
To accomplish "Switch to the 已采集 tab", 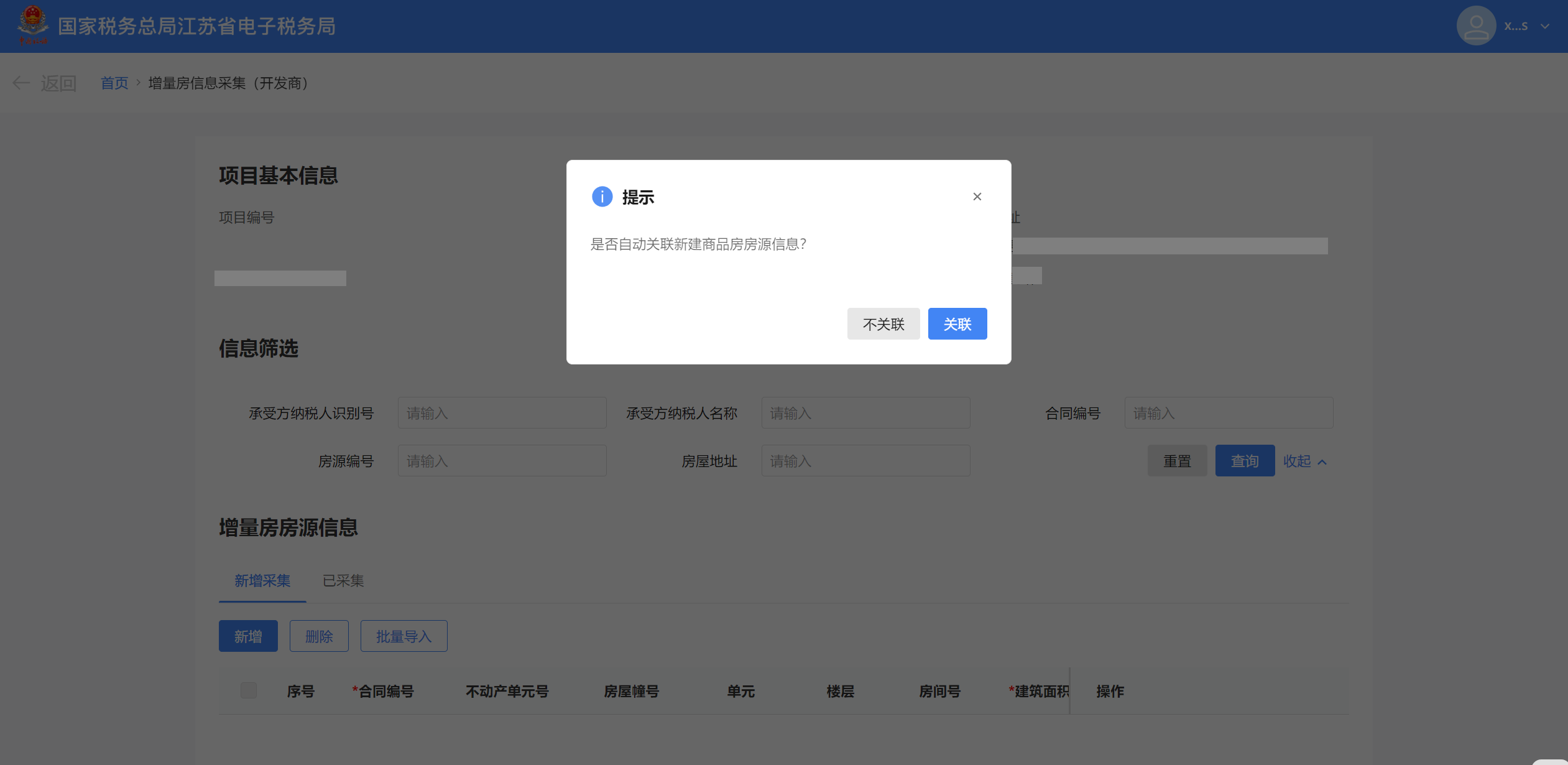I will click(x=343, y=580).
